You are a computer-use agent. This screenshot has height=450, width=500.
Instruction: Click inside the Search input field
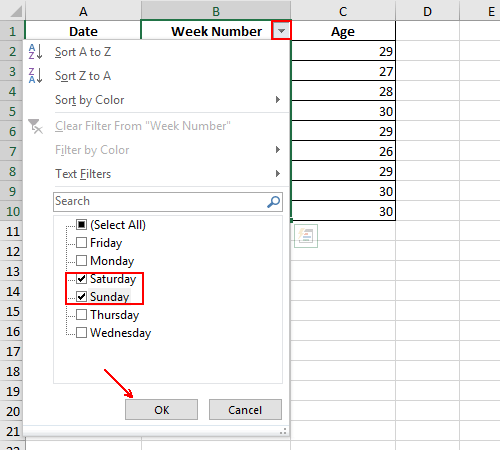pyautogui.click(x=160, y=202)
